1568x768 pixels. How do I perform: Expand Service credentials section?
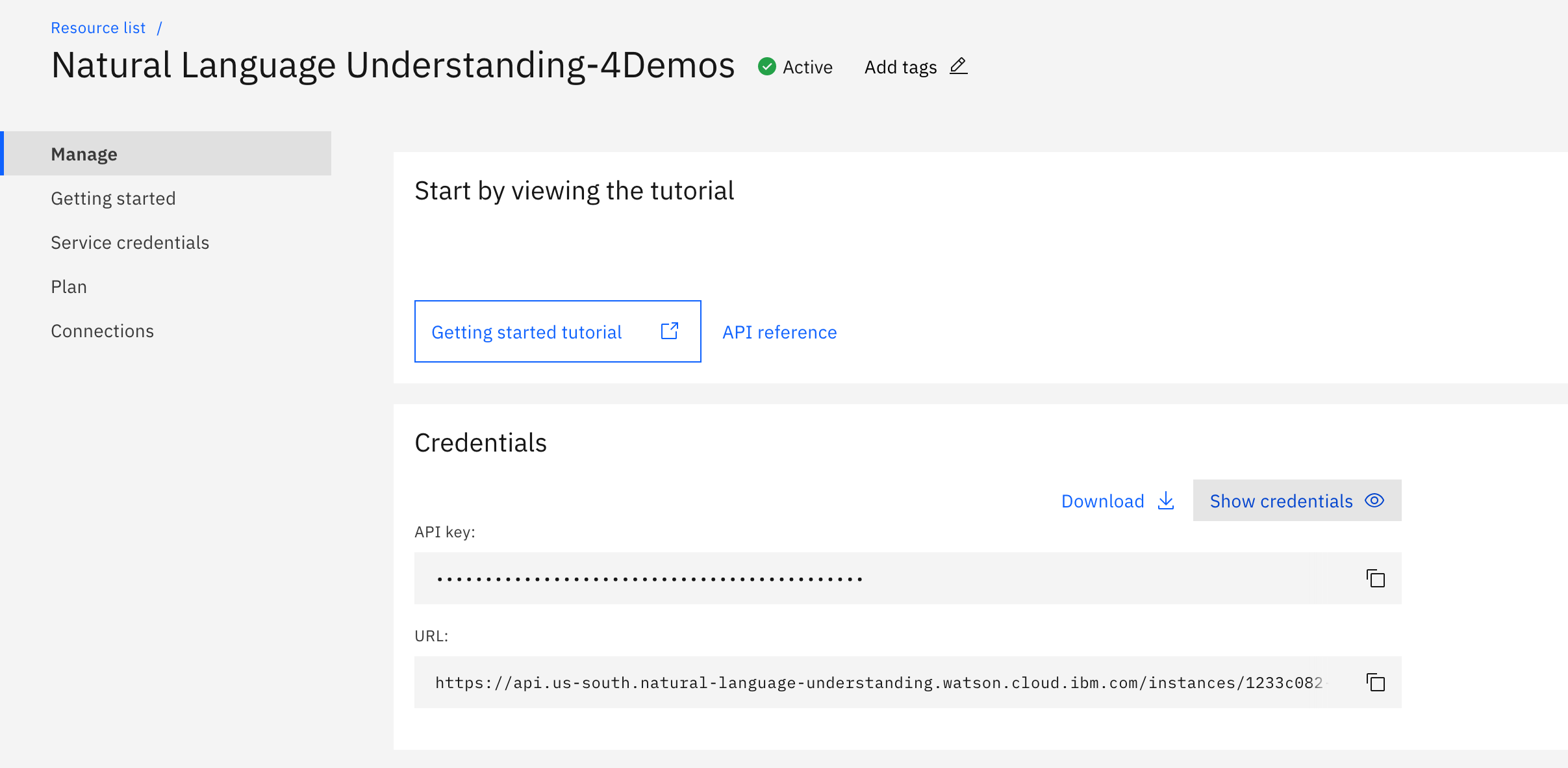point(130,242)
